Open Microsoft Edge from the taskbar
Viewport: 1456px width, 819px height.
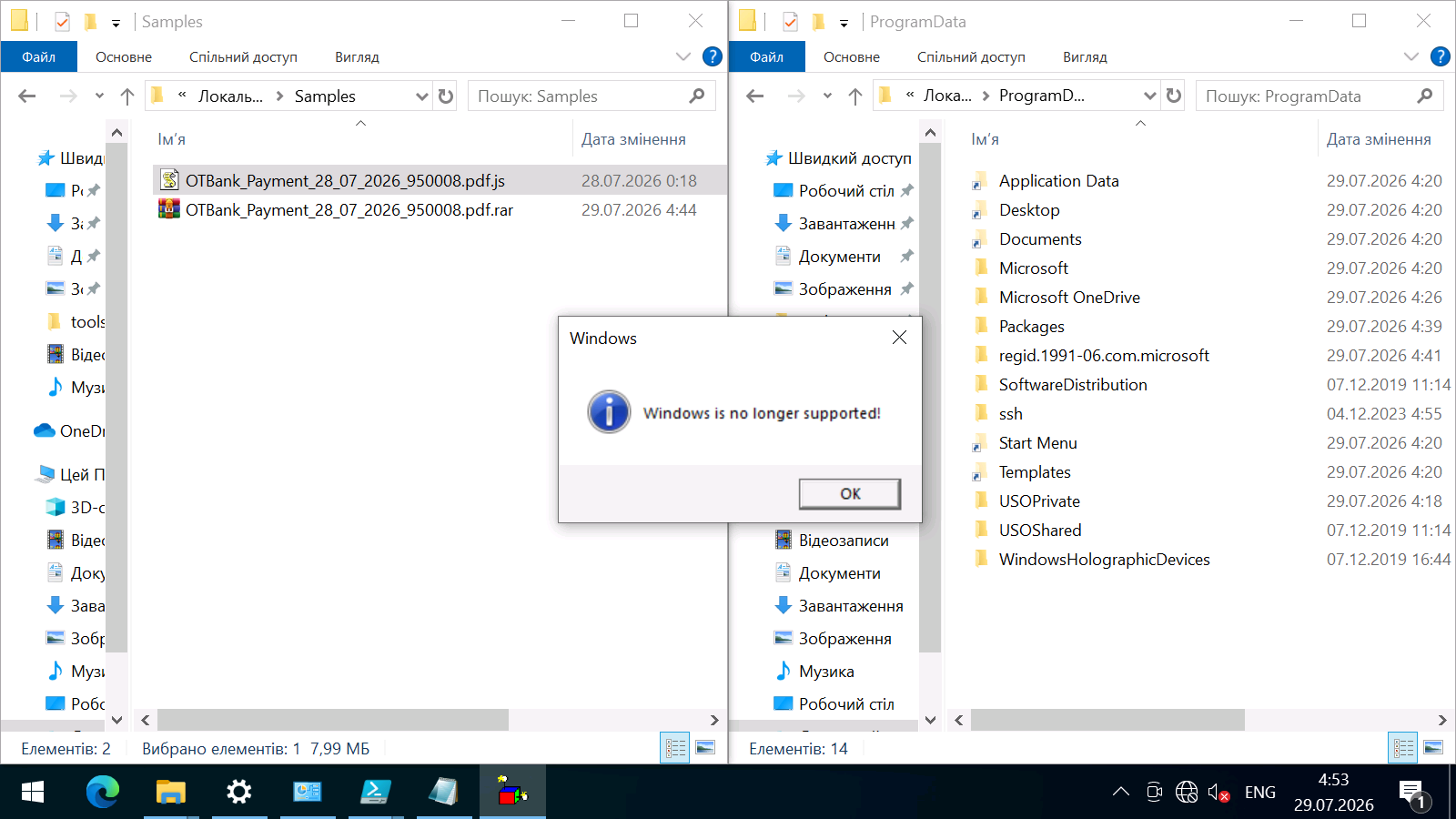pyautogui.click(x=102, y=792)
